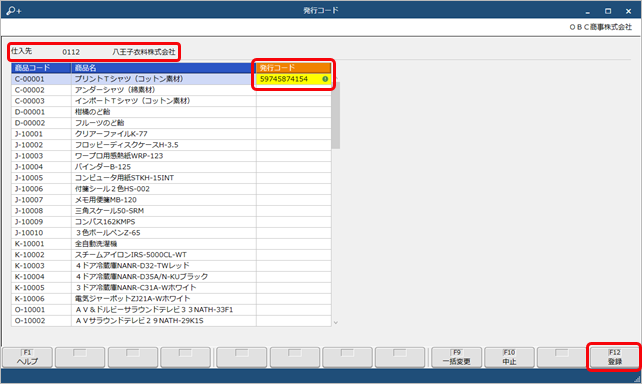
Task: Click the green info icon in the 発行コード cell
Action: point(325,79)
